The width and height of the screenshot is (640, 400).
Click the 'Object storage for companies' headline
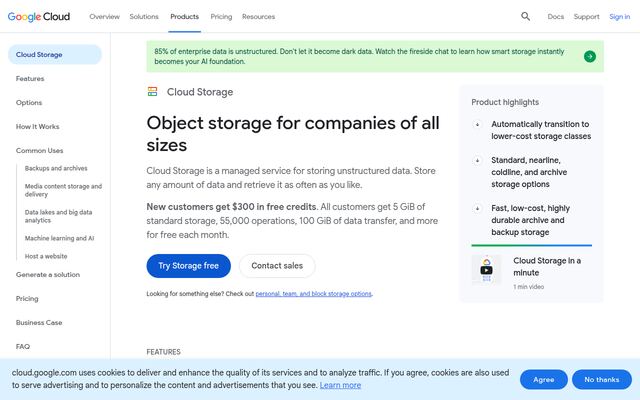click(293, 134)
